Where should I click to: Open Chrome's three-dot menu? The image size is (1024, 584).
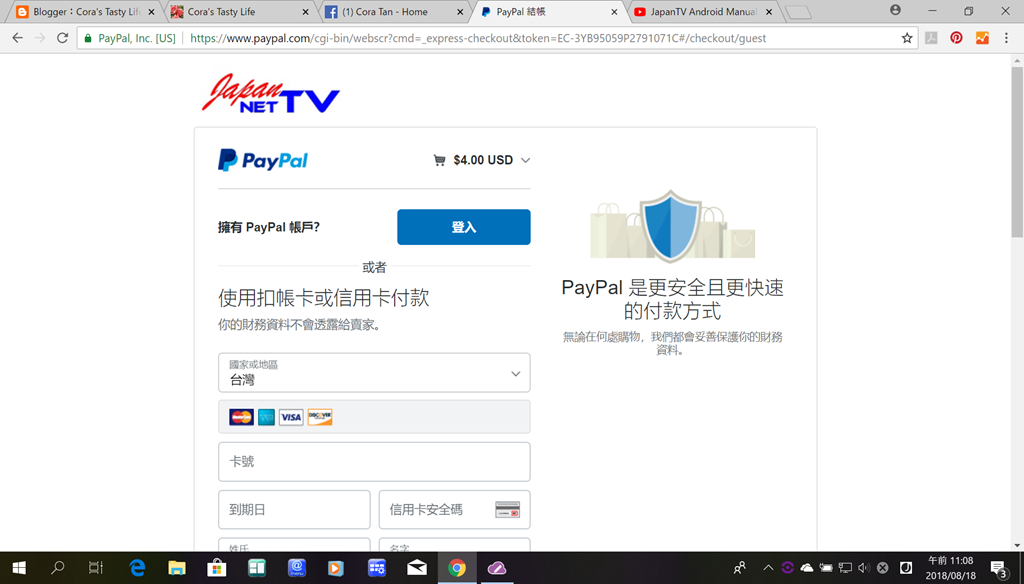click(x=1006, y=38)
